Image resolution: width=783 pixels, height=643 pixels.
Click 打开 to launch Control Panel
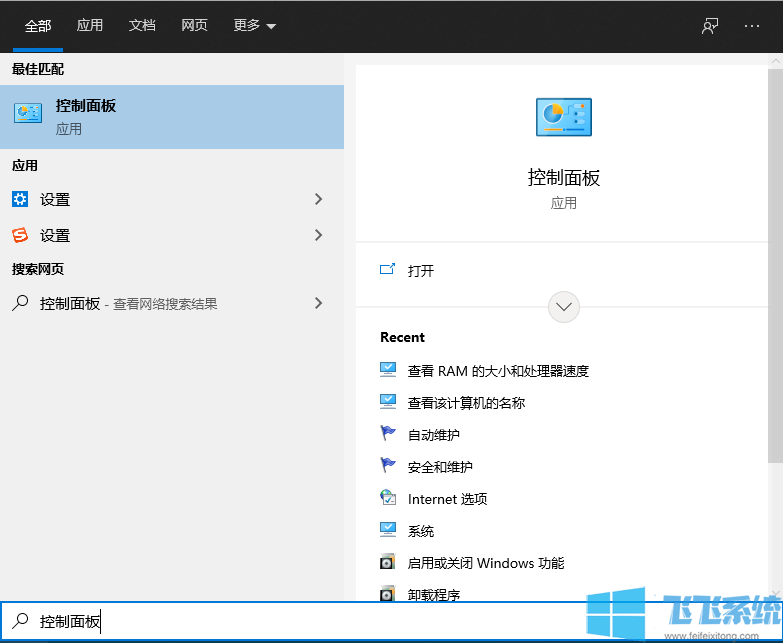point(421,270)
